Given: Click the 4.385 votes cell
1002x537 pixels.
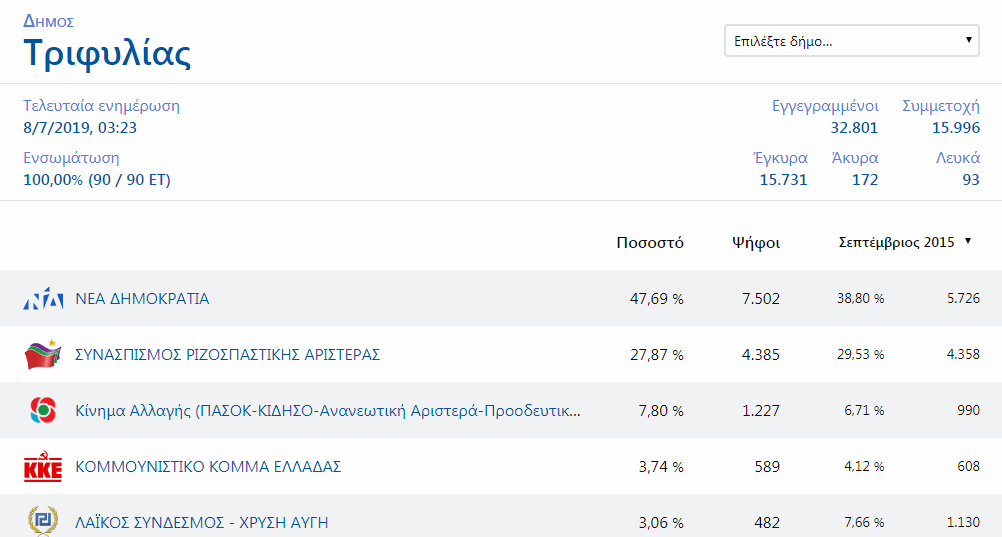Looking at the screenshot, I should coord(760,355).
